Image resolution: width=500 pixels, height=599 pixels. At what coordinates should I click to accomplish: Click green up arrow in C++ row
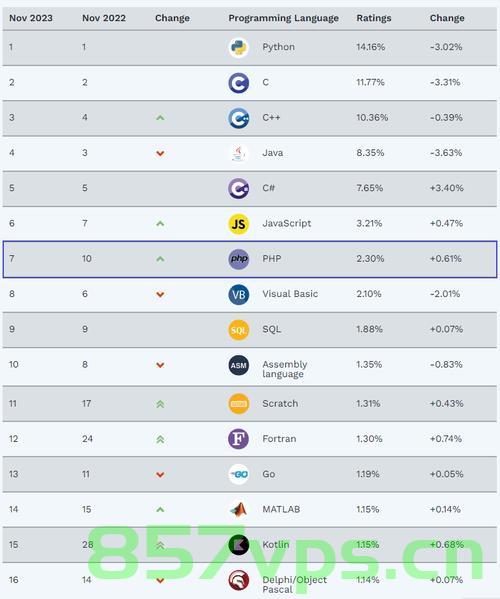click(x=160, y=118)
